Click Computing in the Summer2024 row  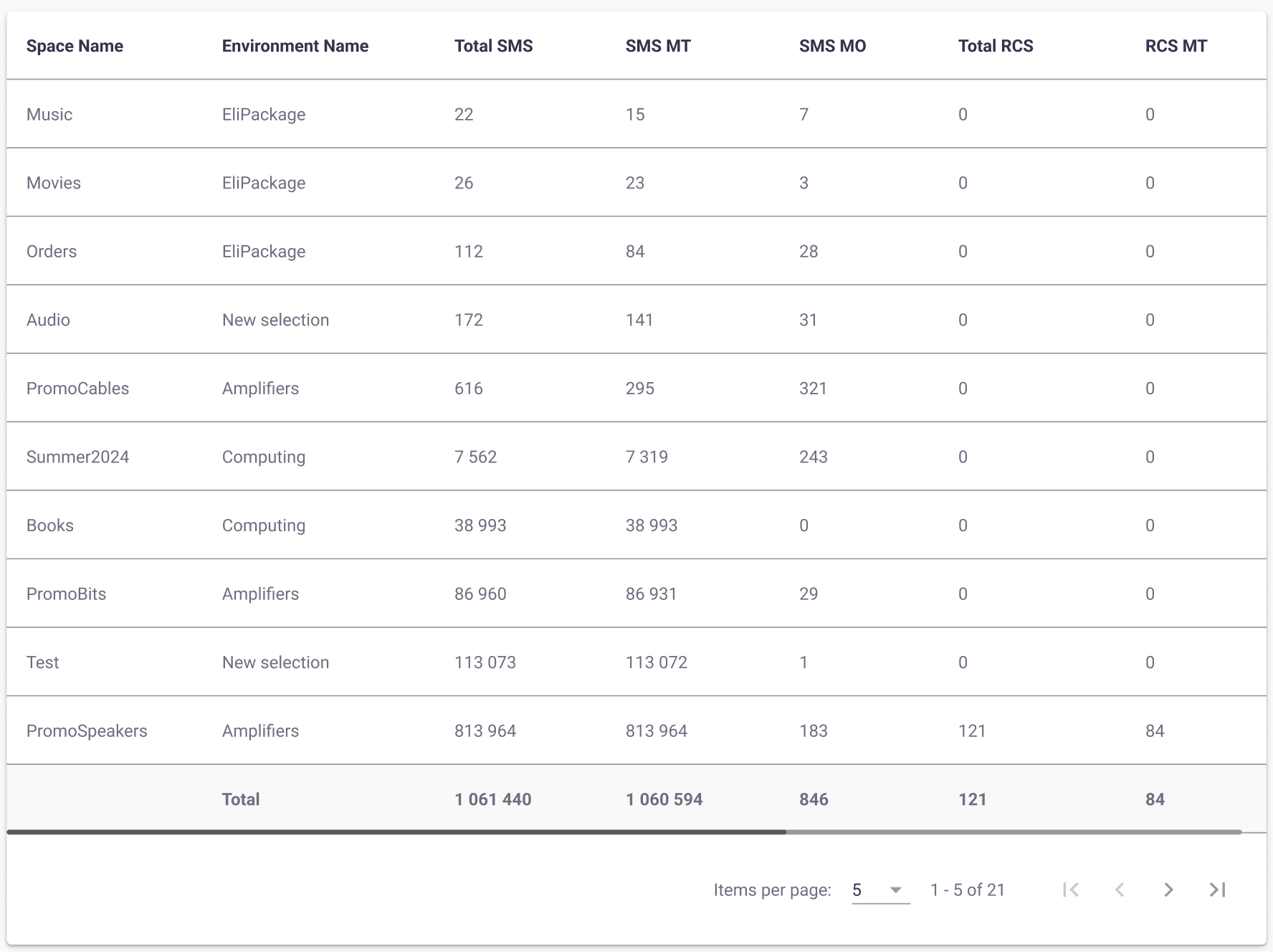(264, 457)
